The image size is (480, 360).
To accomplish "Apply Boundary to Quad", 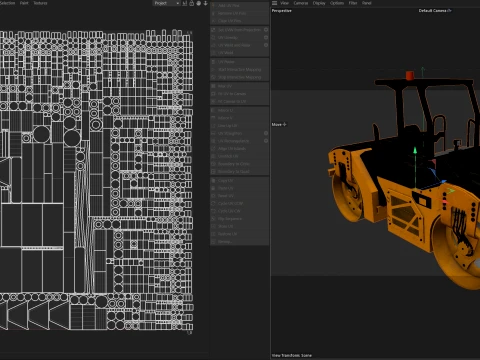I will point(239,172).
